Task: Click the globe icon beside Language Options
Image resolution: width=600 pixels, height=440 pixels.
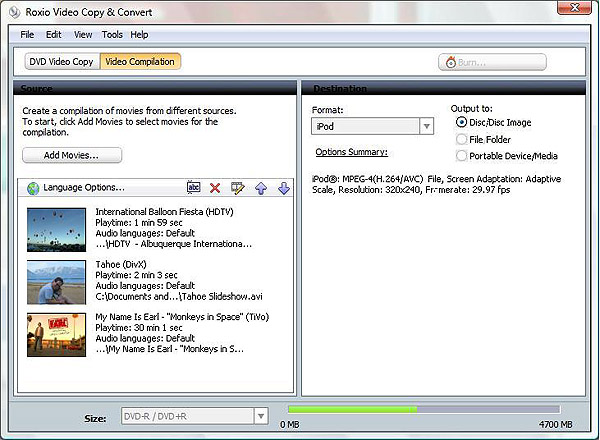Action: pos(33,188)
